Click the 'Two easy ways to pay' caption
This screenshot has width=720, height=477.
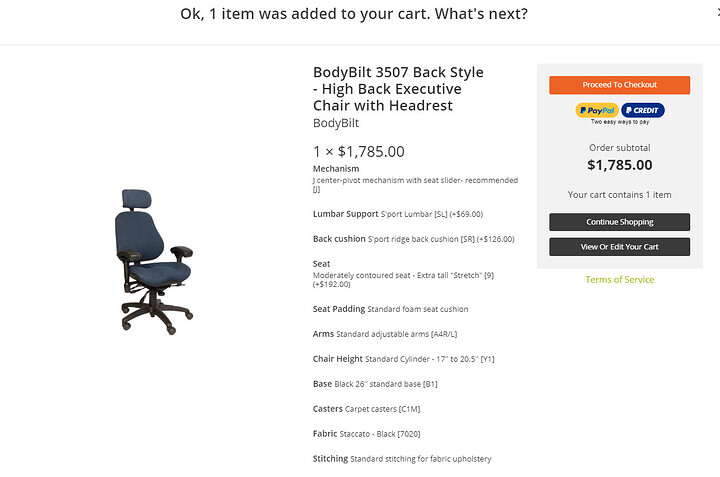pos(620,122)
